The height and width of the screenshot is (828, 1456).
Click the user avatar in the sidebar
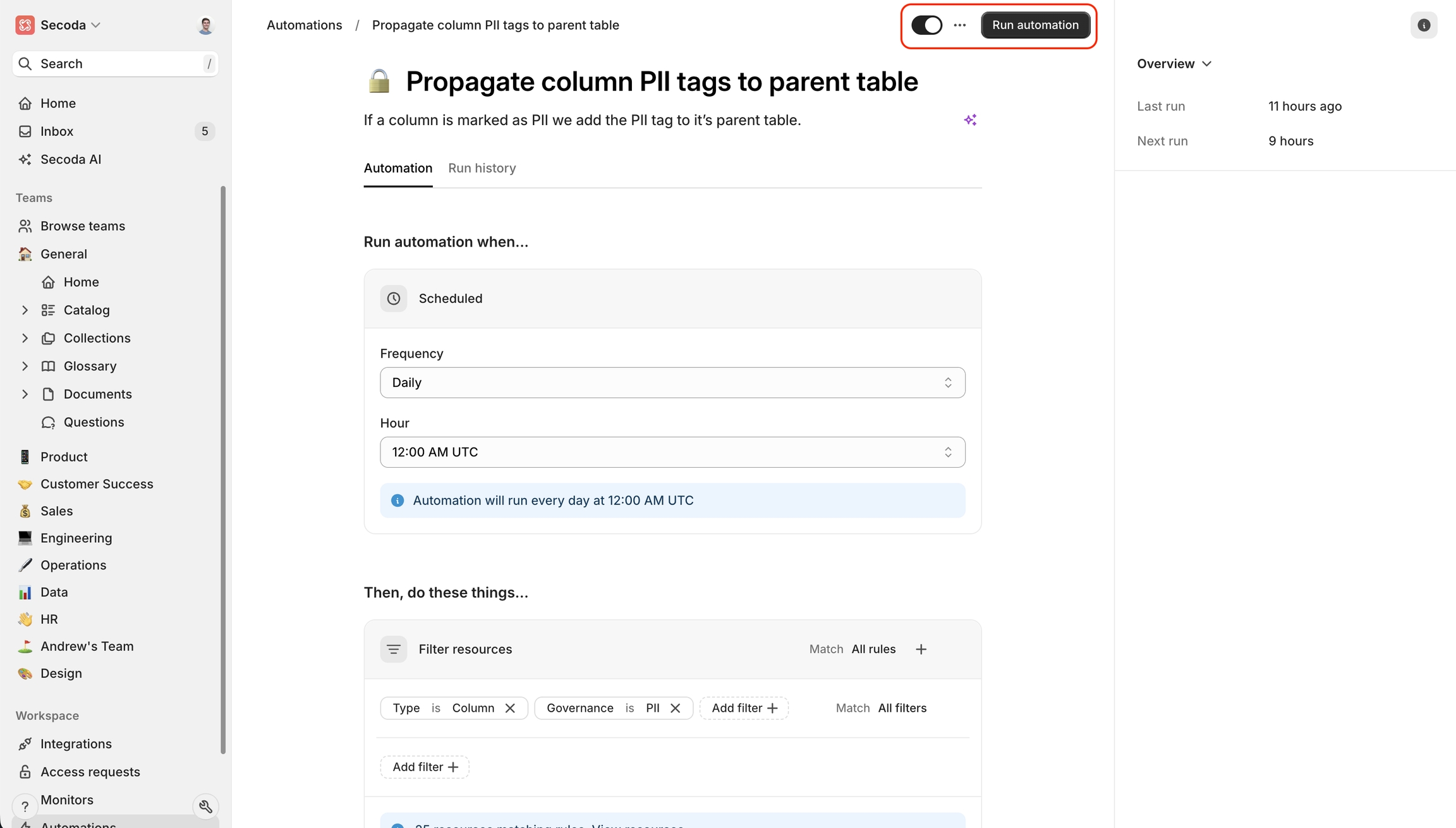coord(205,25)
